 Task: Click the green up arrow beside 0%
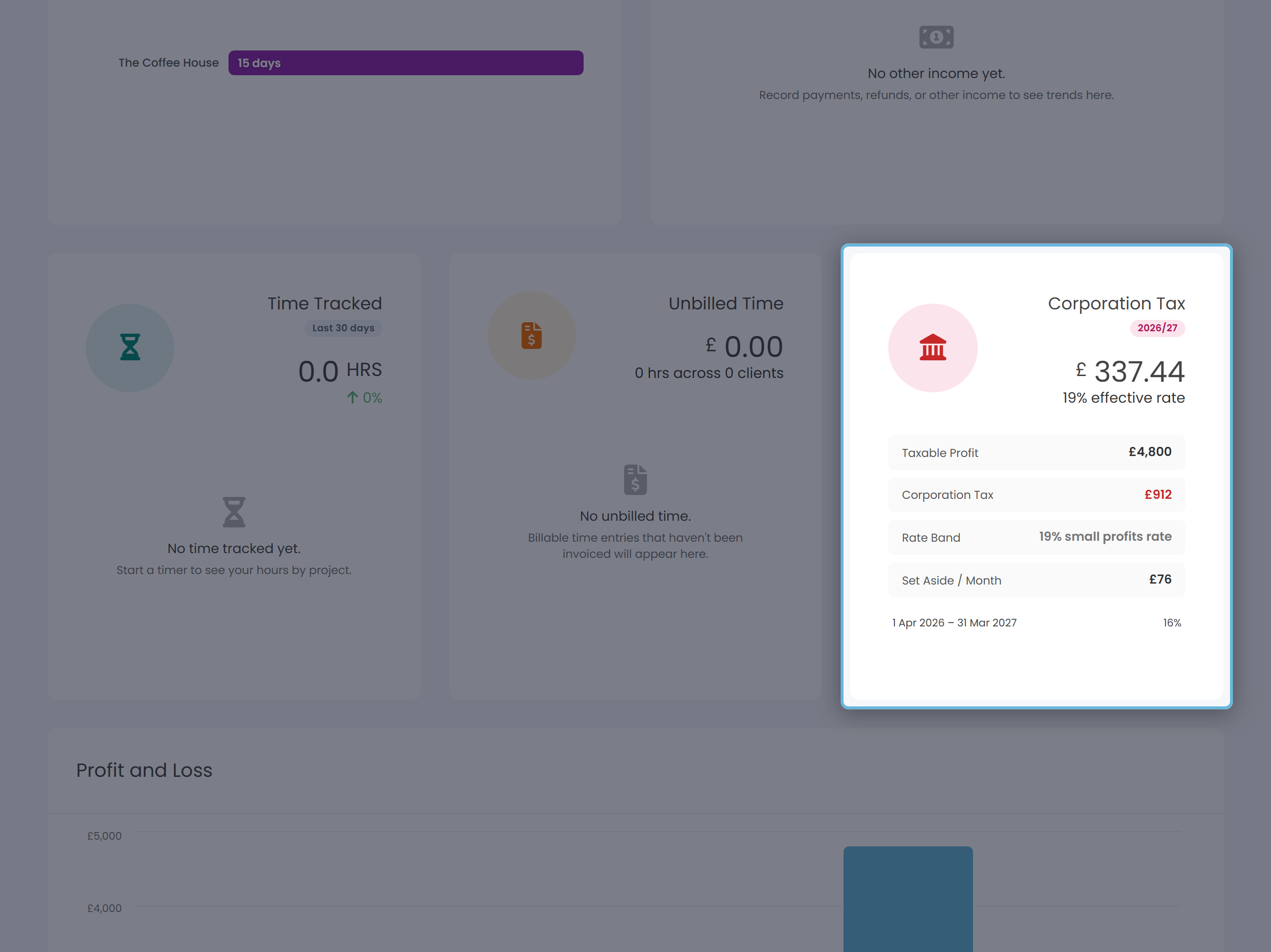352,397
